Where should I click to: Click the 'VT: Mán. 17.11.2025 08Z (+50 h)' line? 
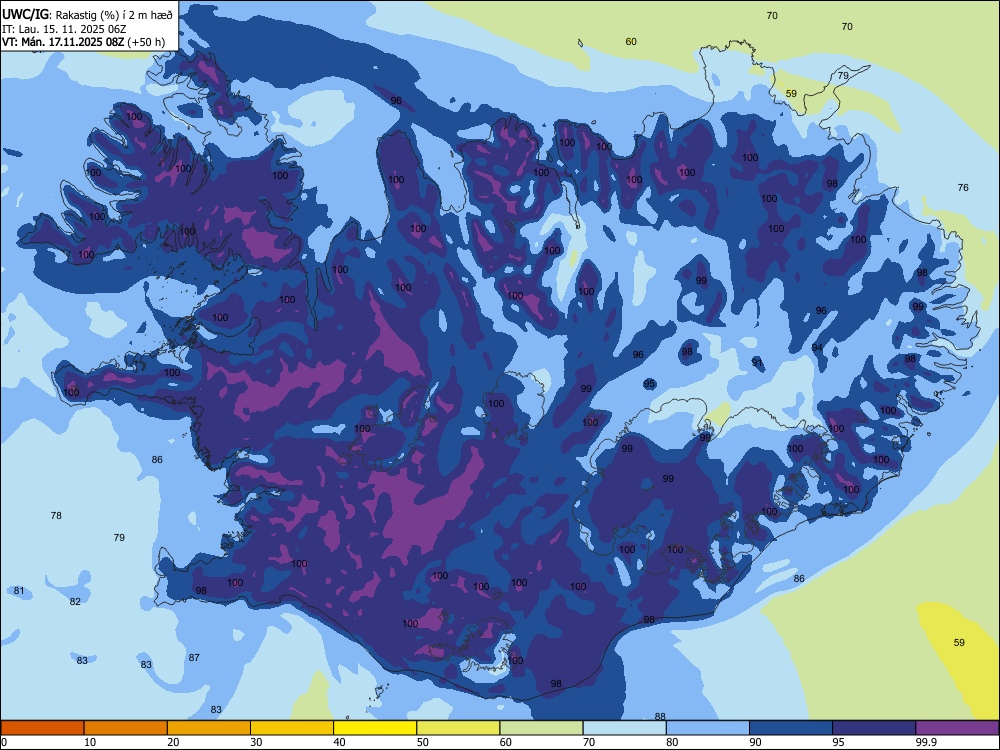pos(83,42)
